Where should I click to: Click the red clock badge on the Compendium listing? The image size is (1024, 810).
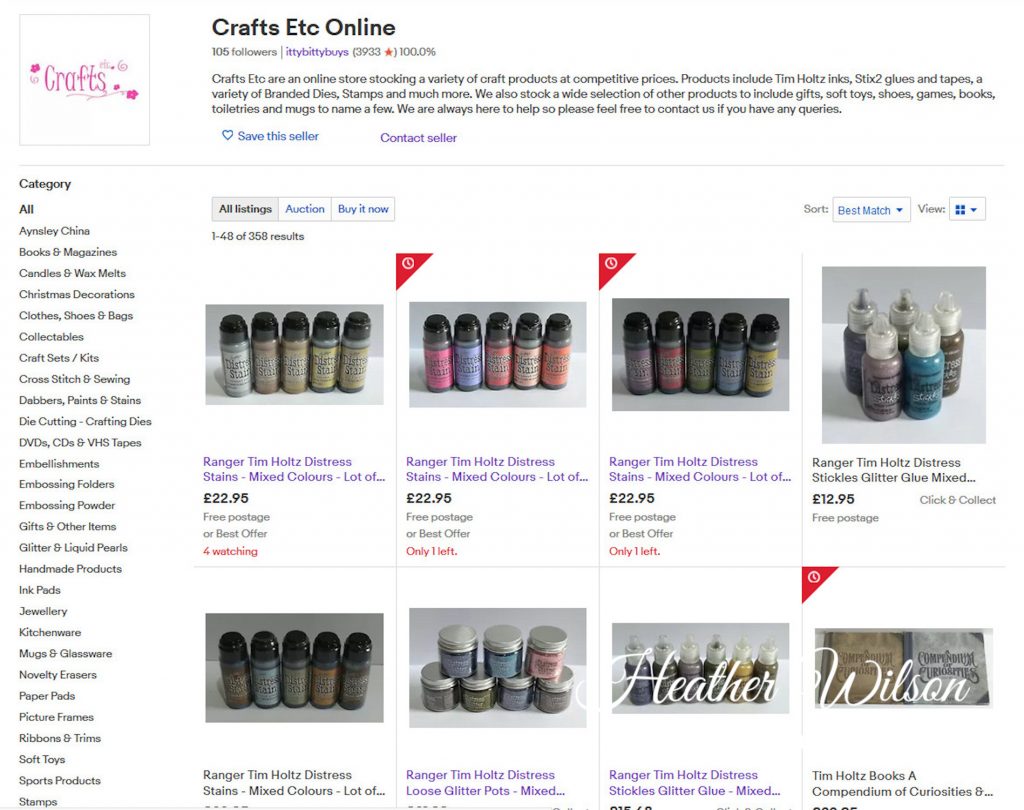pos(814,577)
